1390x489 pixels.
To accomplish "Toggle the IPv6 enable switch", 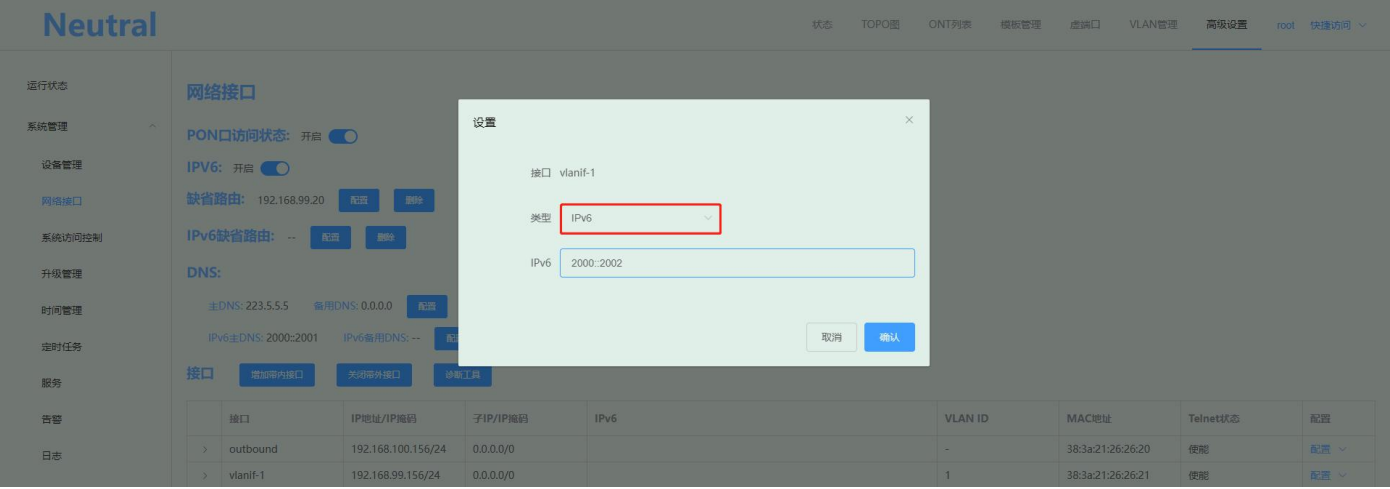I will click(275, 168).
